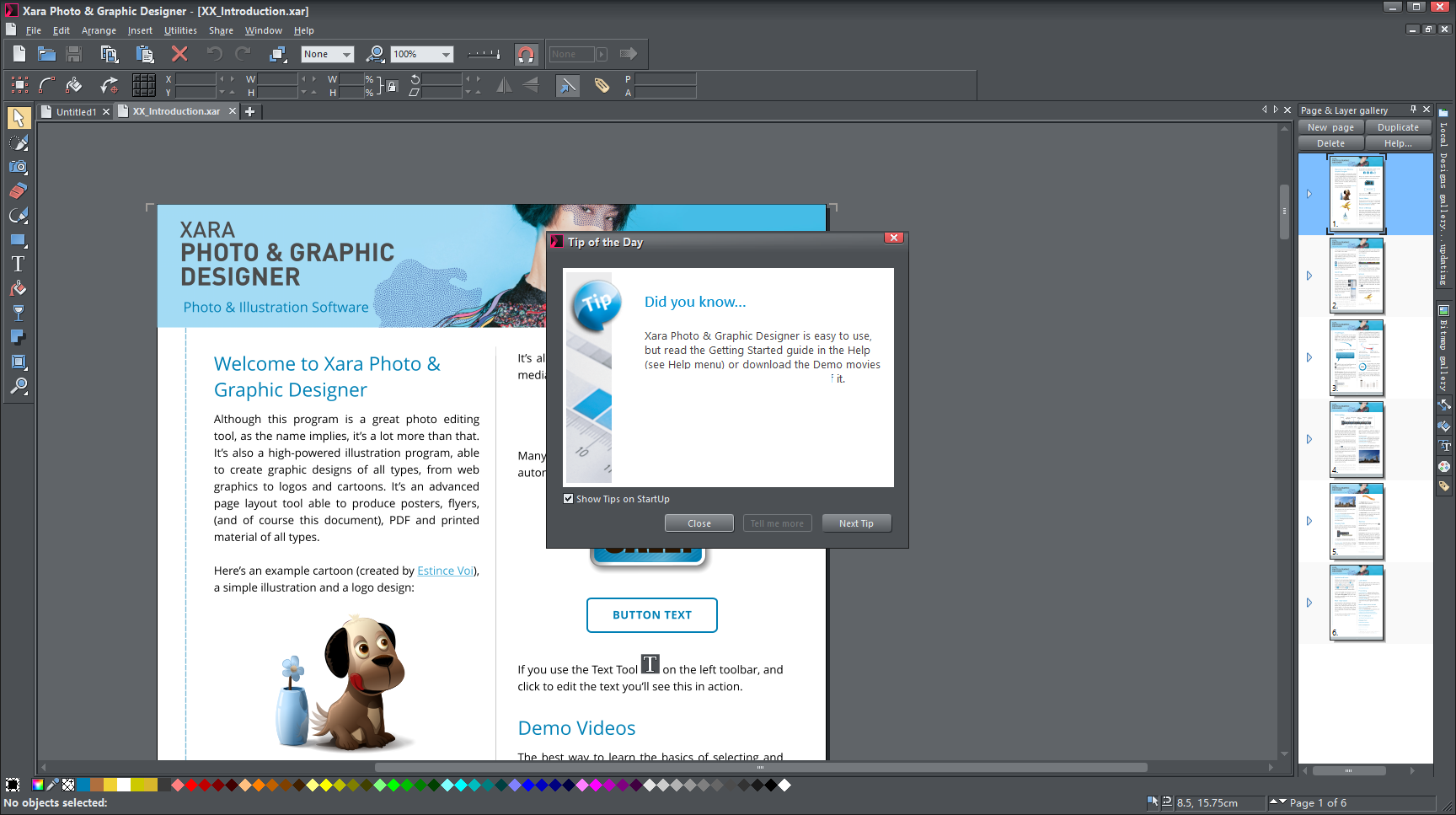The height and width of the screenshot is (815, 1456).
Task: Select the Shadow tool
Action: click(19, 338)
